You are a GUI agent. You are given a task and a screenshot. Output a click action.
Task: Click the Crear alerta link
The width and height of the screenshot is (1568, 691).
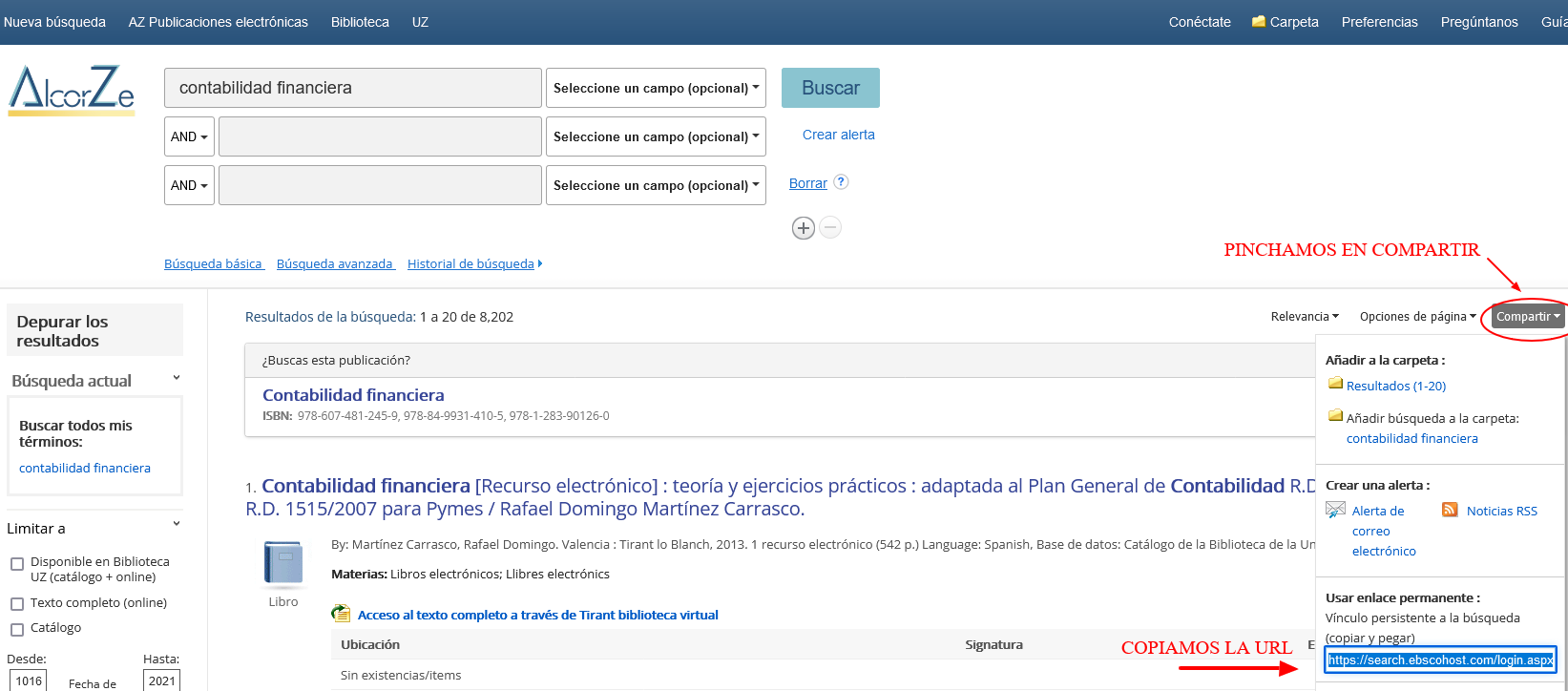(838, 135)
